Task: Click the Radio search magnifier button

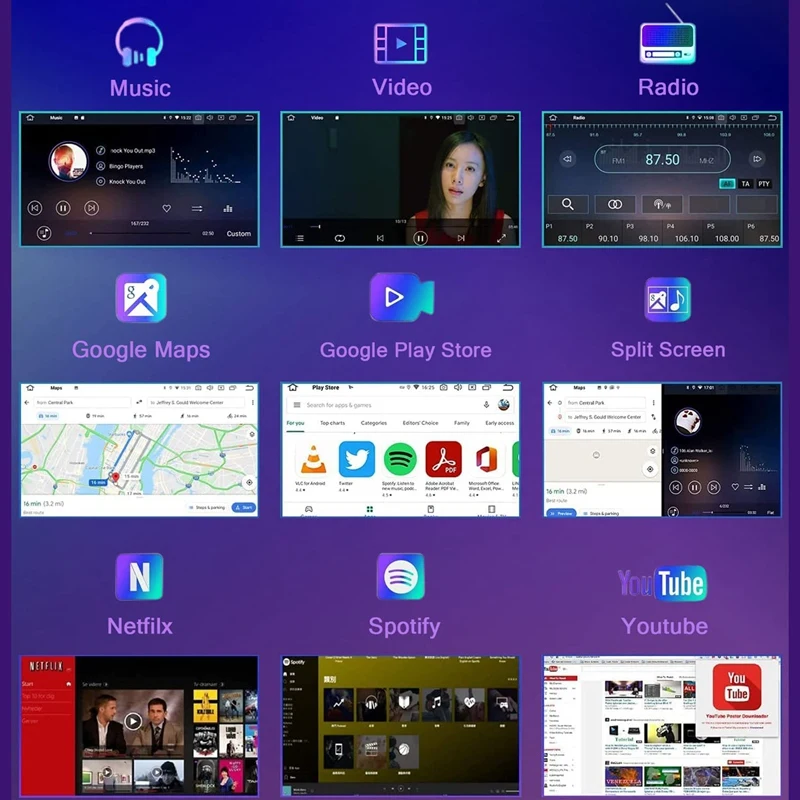Action: (x=568, y=204)
